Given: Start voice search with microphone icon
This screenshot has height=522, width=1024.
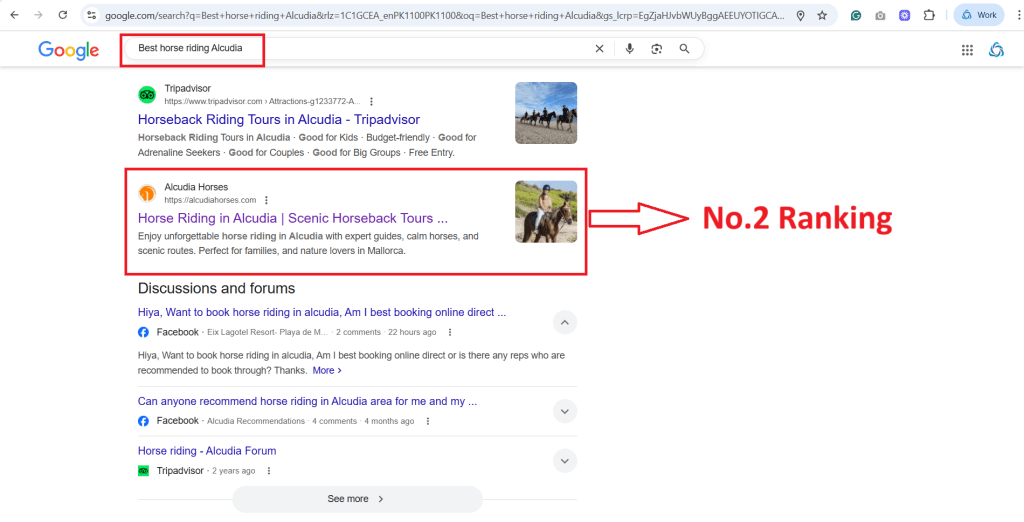Looking at the screenshot, I should tap(630, 48).
